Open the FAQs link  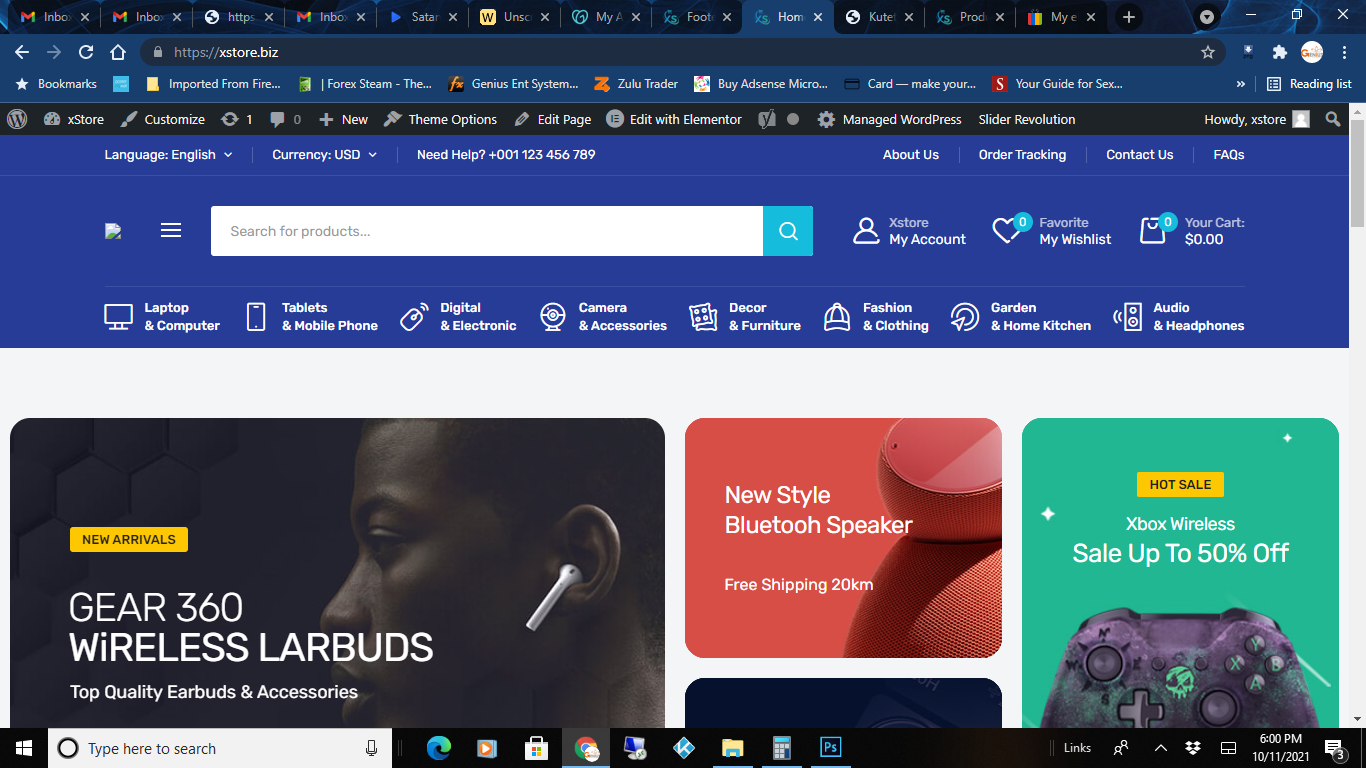tap(1229, 155)
